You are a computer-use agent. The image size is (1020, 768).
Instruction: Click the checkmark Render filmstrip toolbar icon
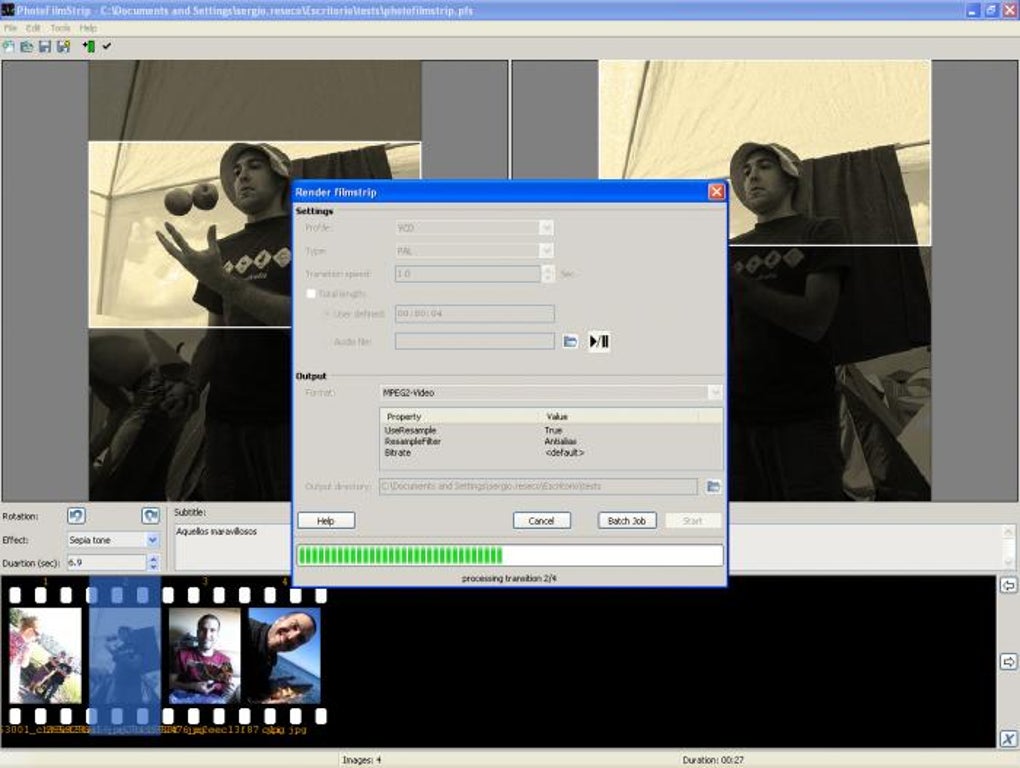point(107,46)
